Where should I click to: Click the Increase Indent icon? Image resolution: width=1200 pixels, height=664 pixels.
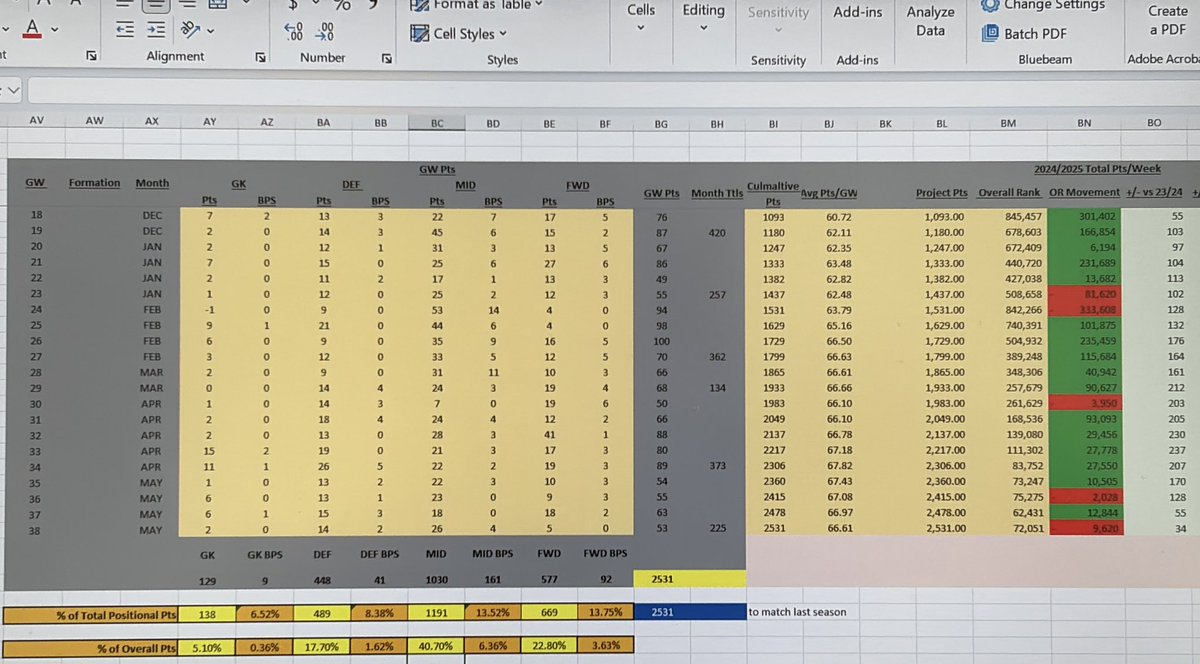155,31
